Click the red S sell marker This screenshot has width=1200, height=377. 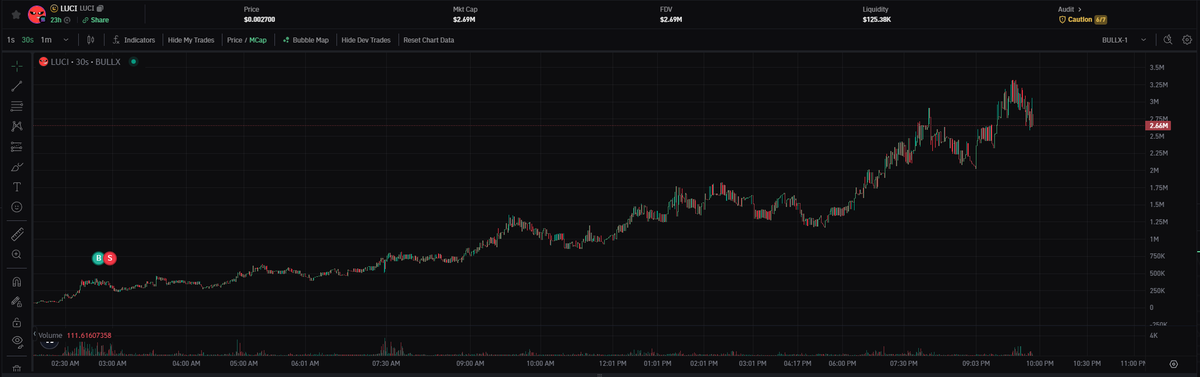110,258
